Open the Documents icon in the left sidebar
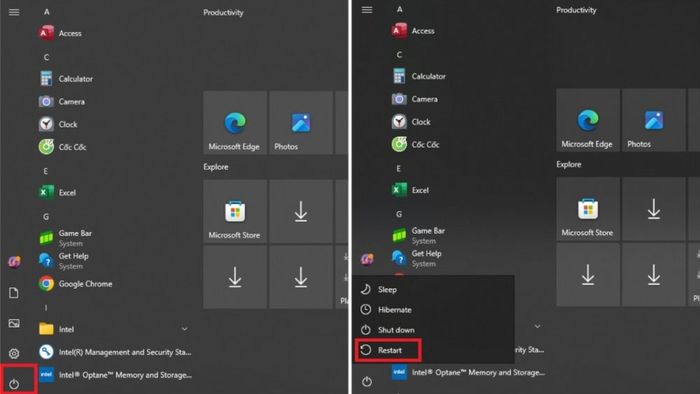700x394 pixels. [14, 293]
